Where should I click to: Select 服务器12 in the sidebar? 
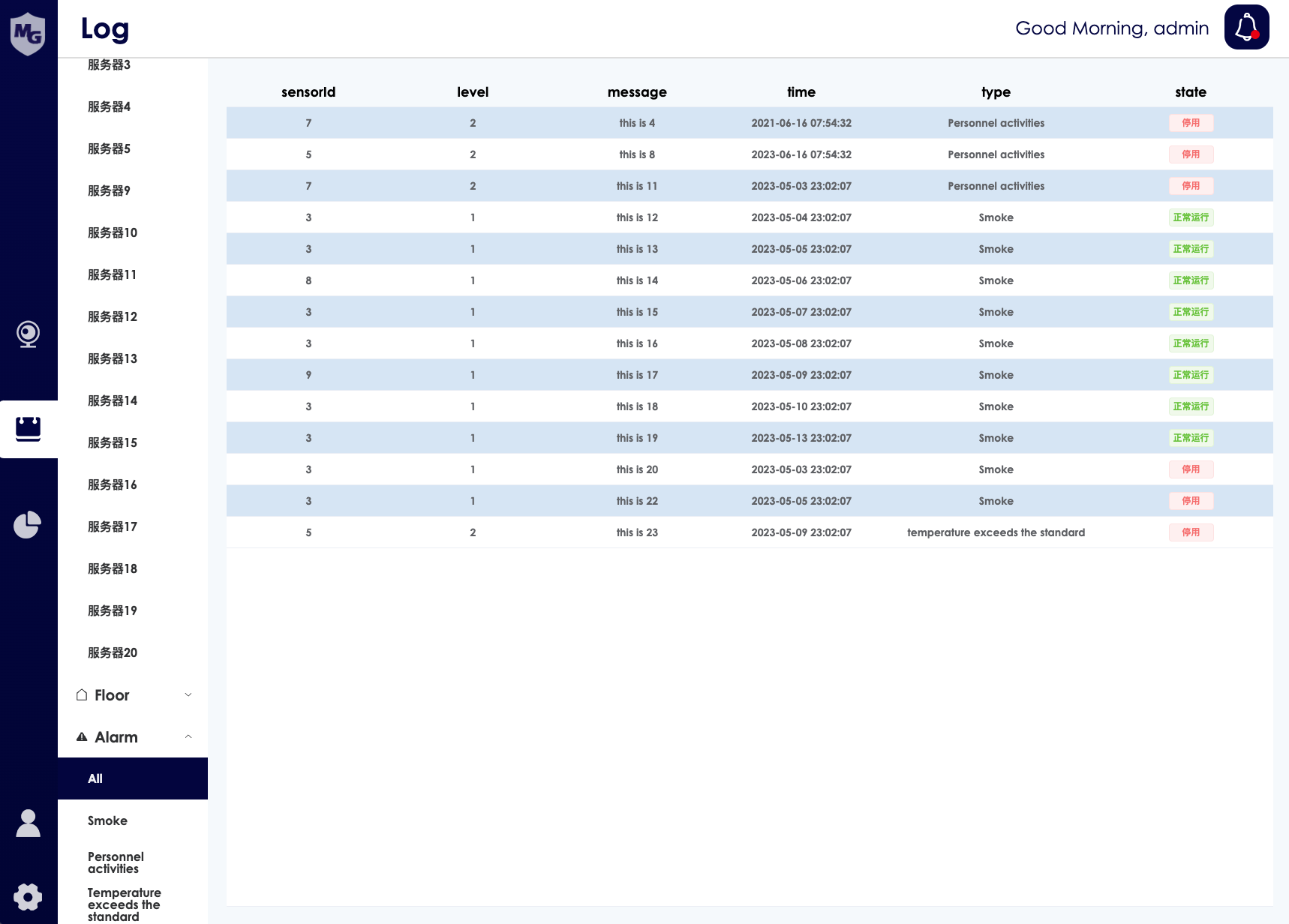pyautogui.click(x=113, y=316)
